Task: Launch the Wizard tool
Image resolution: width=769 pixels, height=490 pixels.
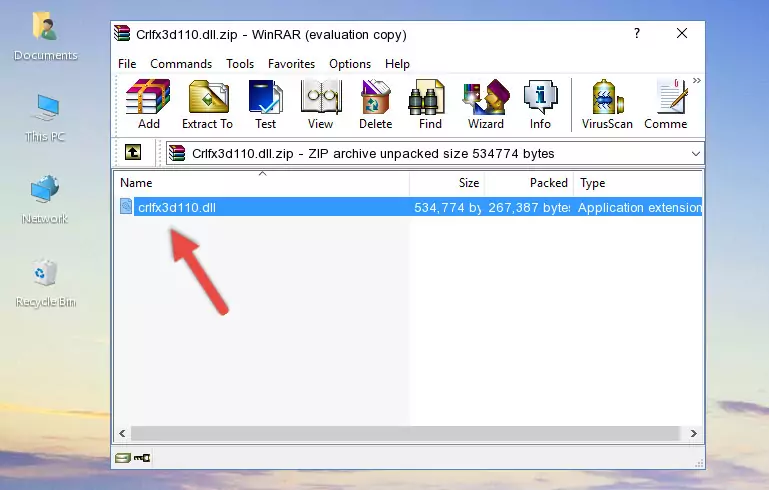Action: (x=486, y=104)
